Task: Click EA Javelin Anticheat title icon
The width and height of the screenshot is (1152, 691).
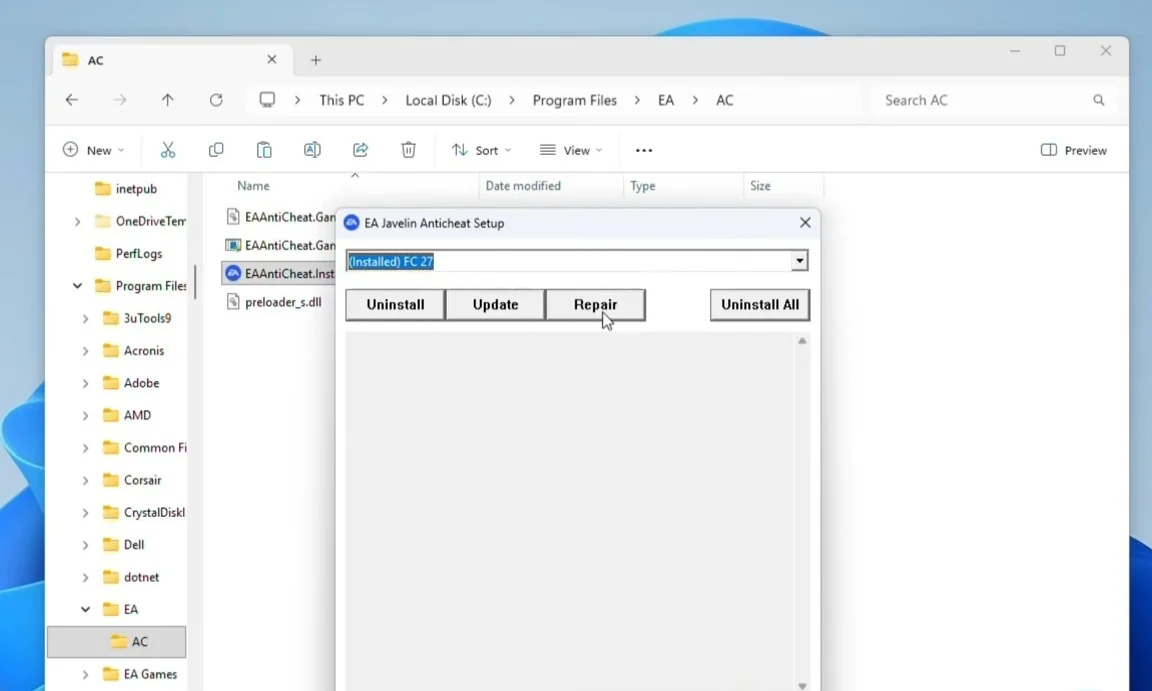Action: tap(351, 223)
